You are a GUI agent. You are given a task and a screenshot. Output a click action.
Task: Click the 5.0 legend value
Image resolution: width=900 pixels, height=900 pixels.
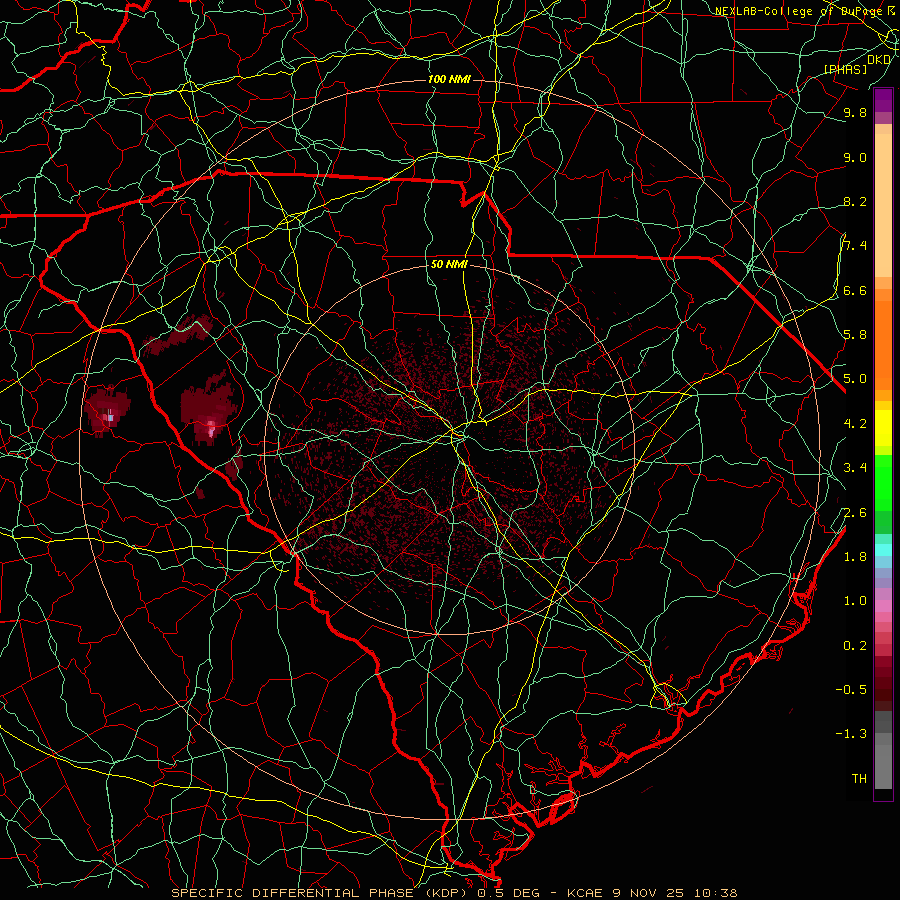click(x=855, y=379)
